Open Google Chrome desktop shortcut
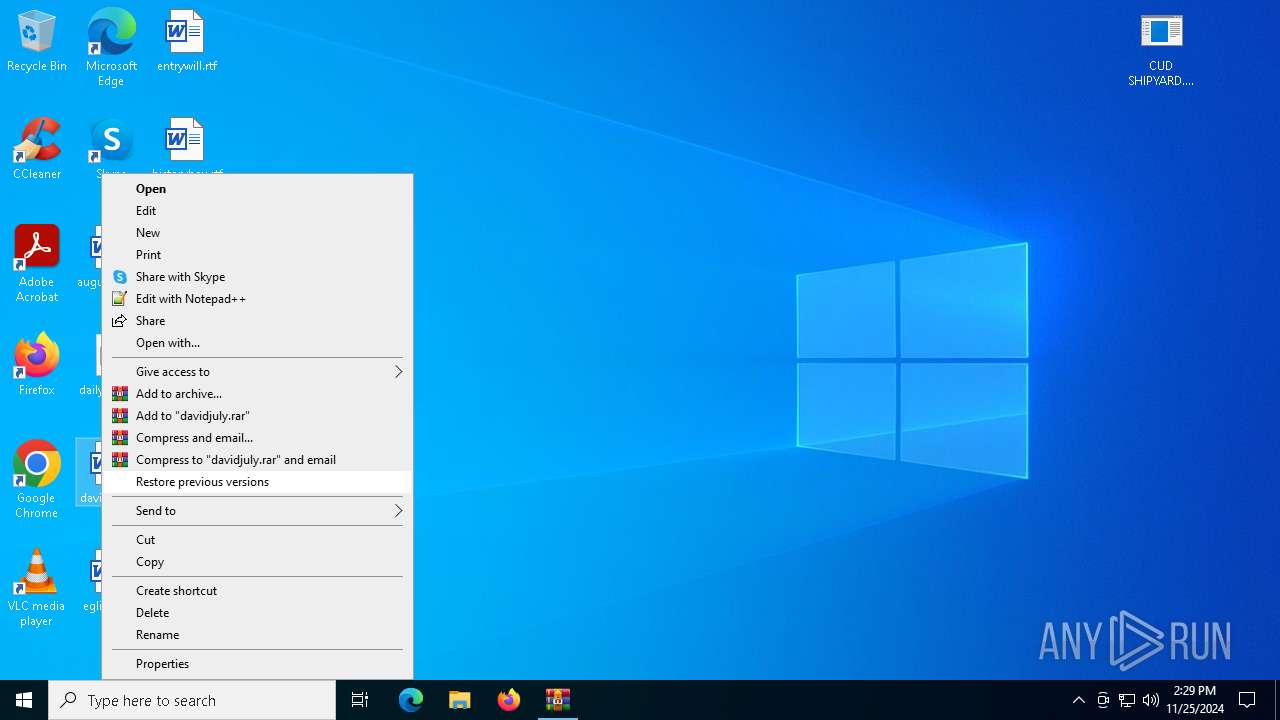Screen dimensions: 1280x720 tap(37, 480)
